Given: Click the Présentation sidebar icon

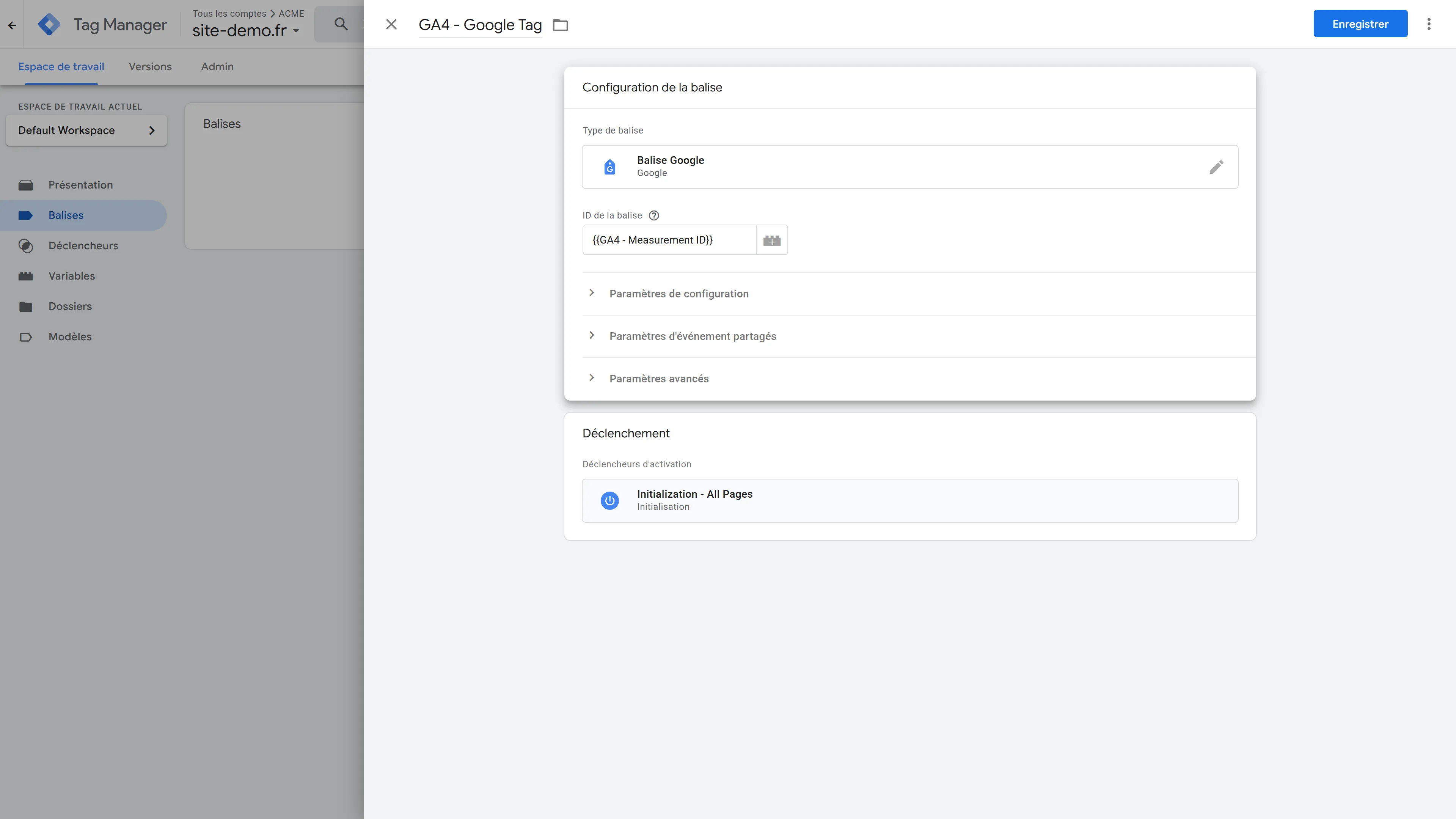Looking at the screenshot, I should tap(25, 185).
